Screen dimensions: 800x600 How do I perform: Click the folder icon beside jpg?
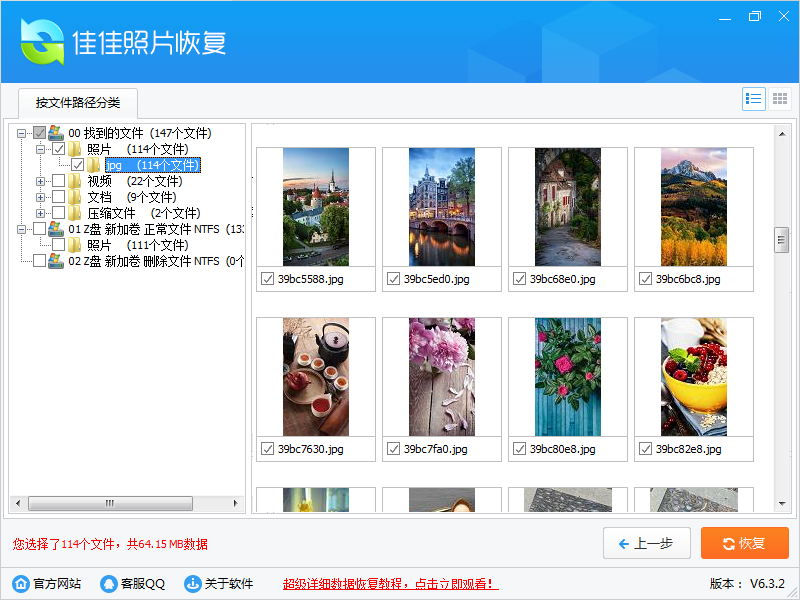click(x=93, y=165)
